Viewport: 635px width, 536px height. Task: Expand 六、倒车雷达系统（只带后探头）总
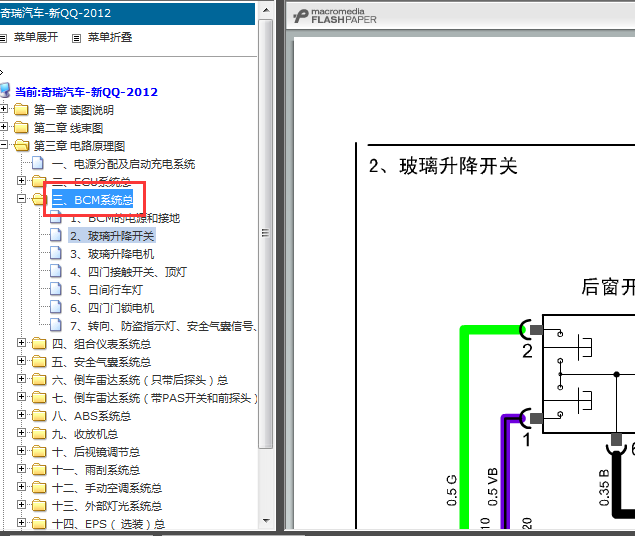21,379
